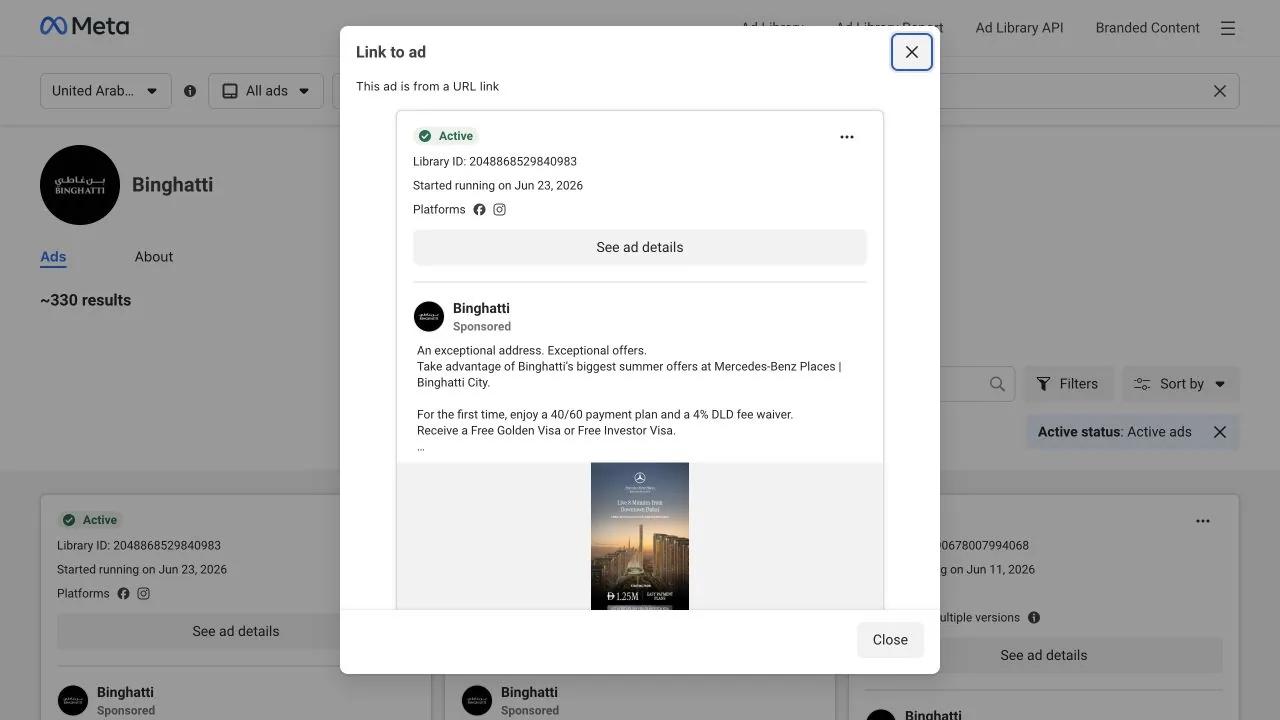
Task: Click the info icon beside country selector
Action: click(x=190, y=91)
